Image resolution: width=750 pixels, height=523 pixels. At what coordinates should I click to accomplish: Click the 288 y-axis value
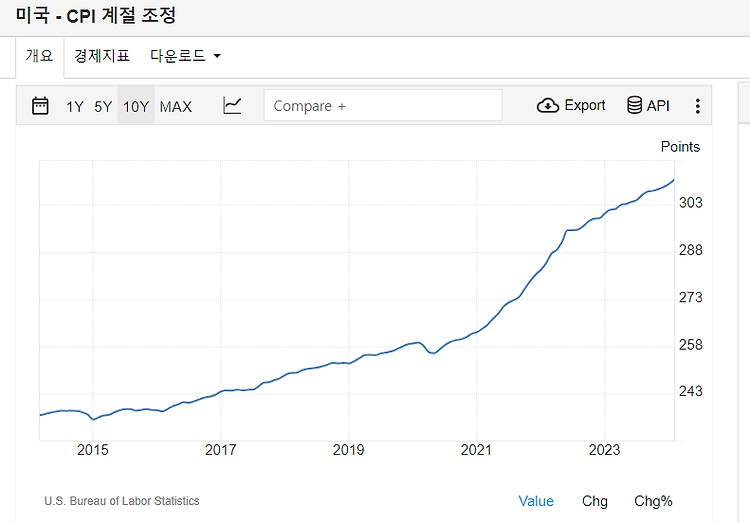click(x=691, y=250)
